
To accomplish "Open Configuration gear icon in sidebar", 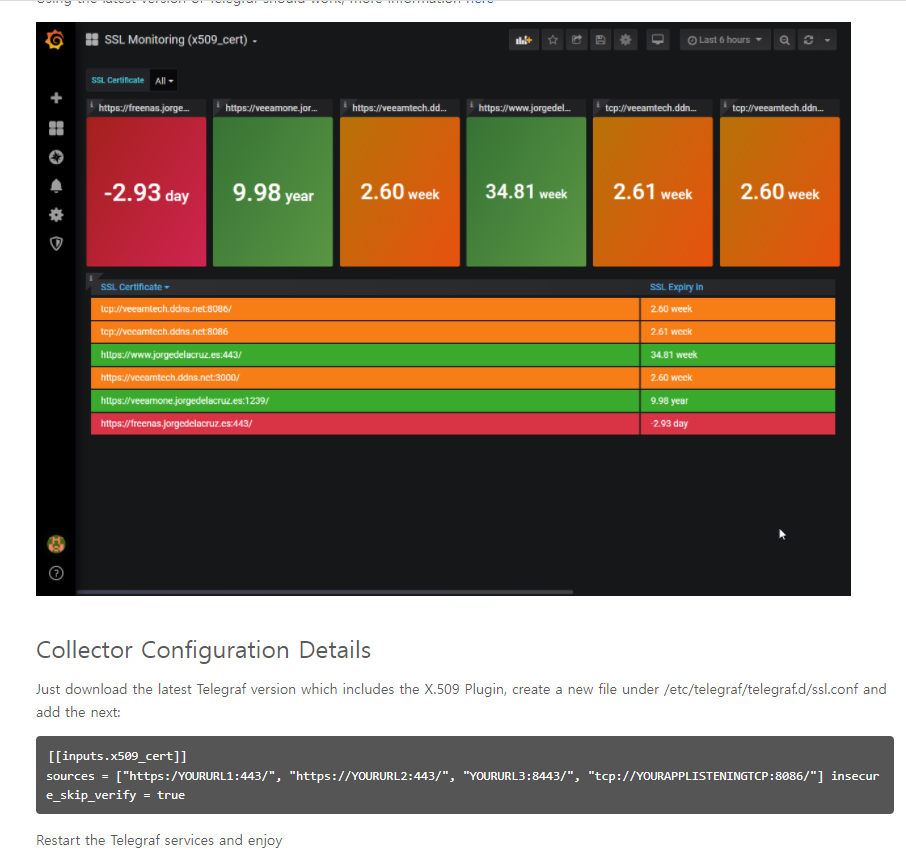I will point(56,215).
